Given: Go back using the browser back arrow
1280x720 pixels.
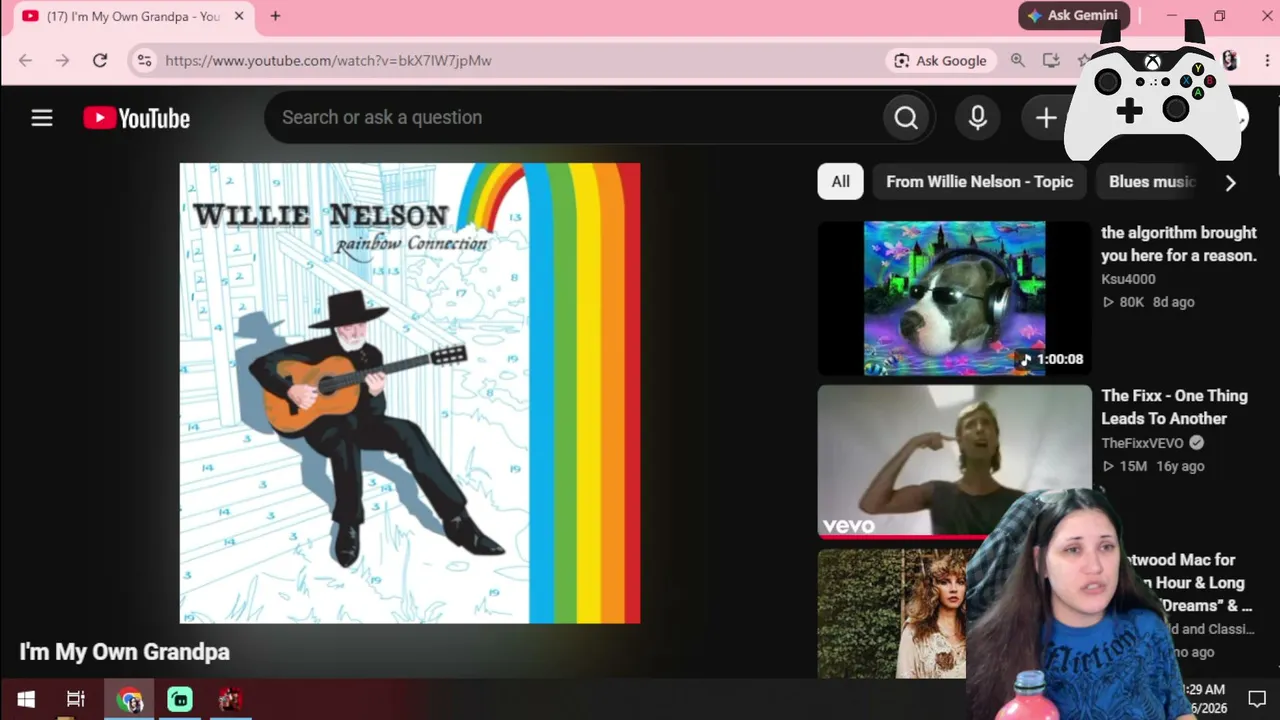Looking at the screenshot, I should point(25,61).
